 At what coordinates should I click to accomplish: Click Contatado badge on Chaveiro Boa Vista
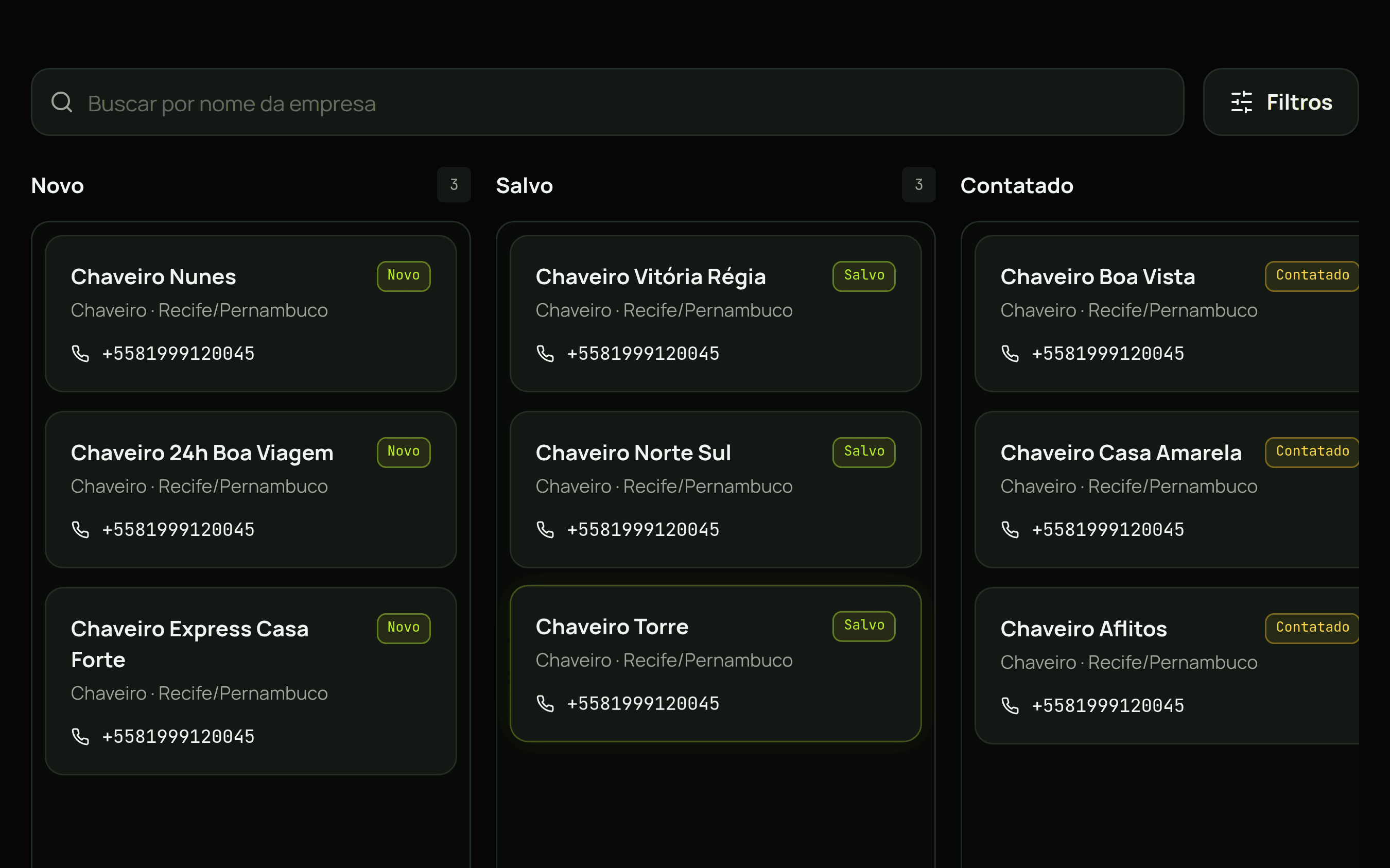[1312, 276]
